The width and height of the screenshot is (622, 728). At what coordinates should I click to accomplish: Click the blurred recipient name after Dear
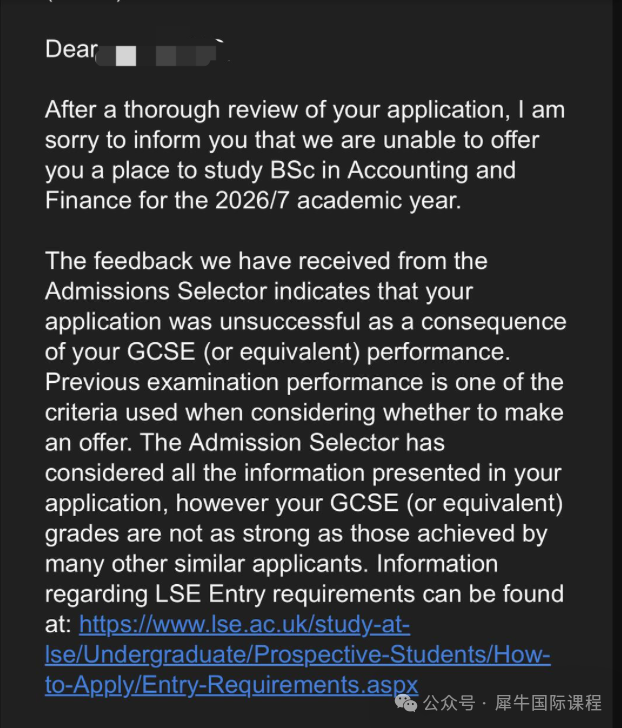coord(160,53)
